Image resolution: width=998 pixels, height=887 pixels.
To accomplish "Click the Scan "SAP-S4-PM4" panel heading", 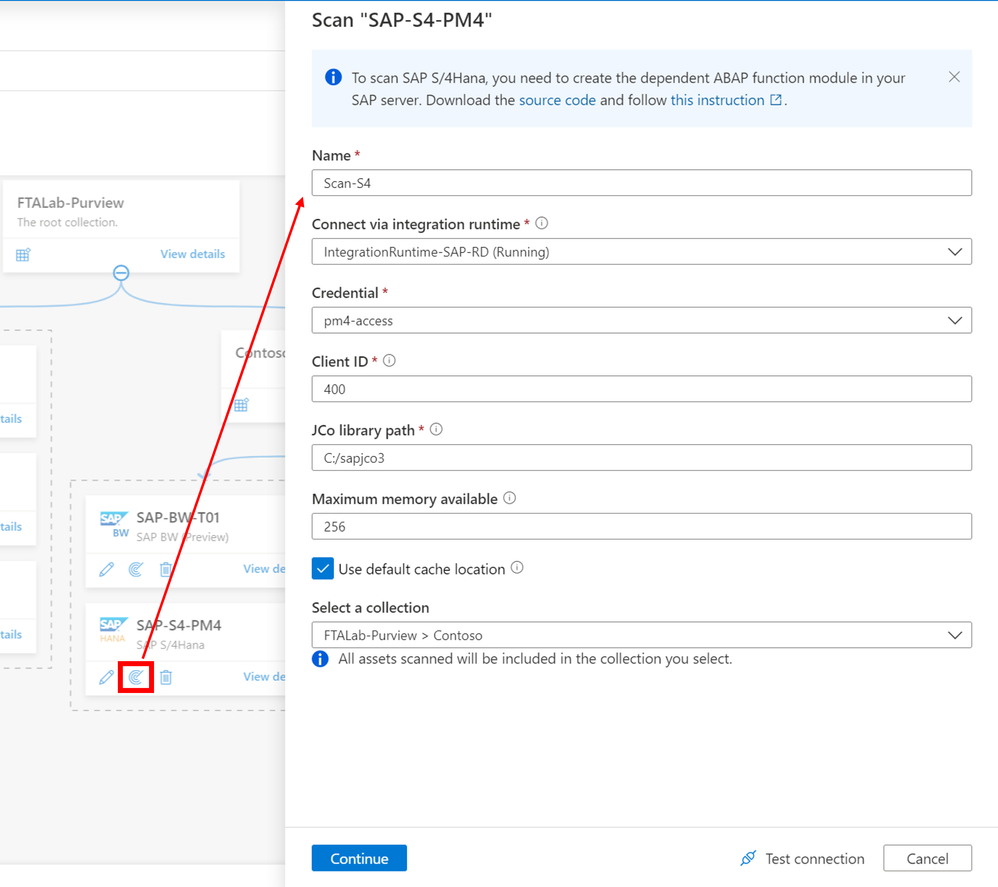I will point(402,20).
